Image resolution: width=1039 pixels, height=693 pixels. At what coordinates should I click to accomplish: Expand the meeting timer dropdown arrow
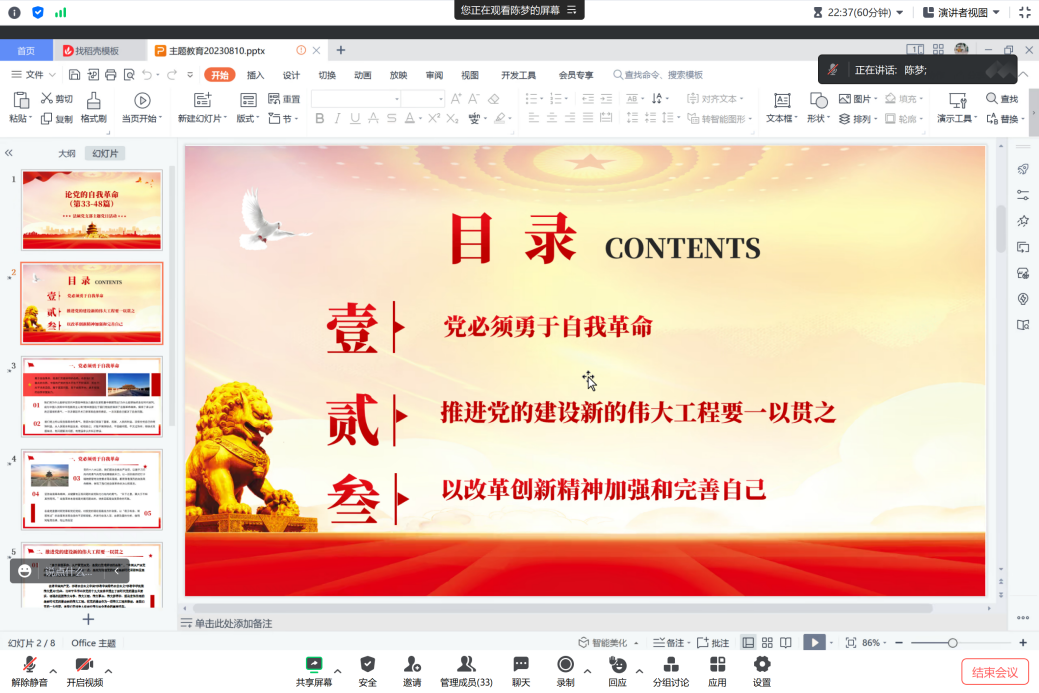(x=900, y=12)
